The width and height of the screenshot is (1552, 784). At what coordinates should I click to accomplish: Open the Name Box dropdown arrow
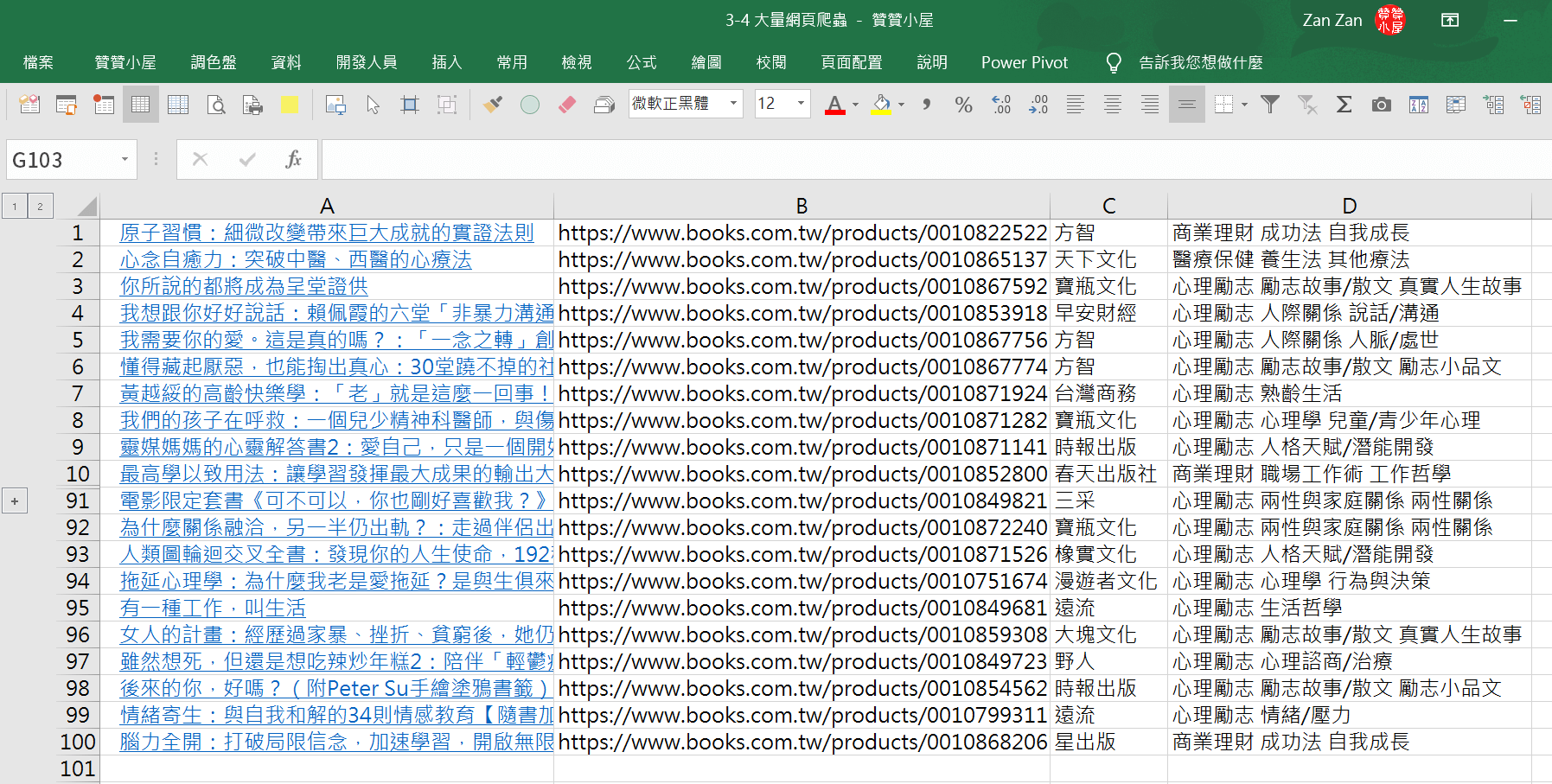pyautogui.click(x=125, y=159)
